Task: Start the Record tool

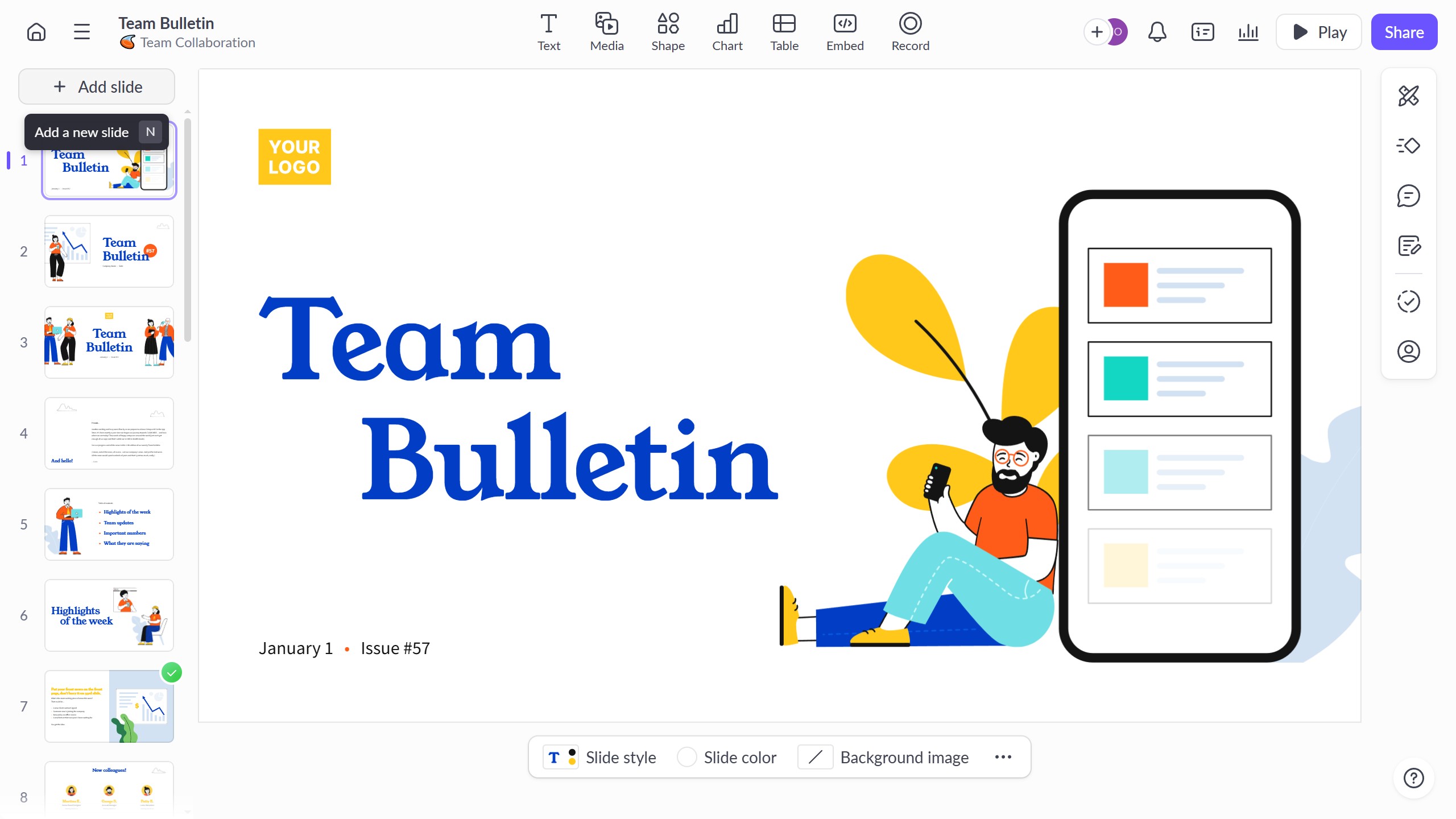Action: pos(910,32)
